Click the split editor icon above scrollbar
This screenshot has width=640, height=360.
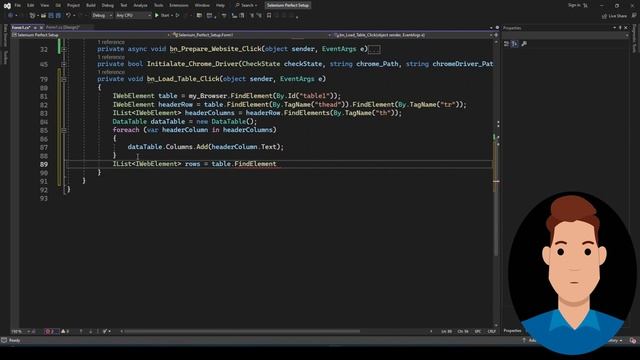(497, 35)
